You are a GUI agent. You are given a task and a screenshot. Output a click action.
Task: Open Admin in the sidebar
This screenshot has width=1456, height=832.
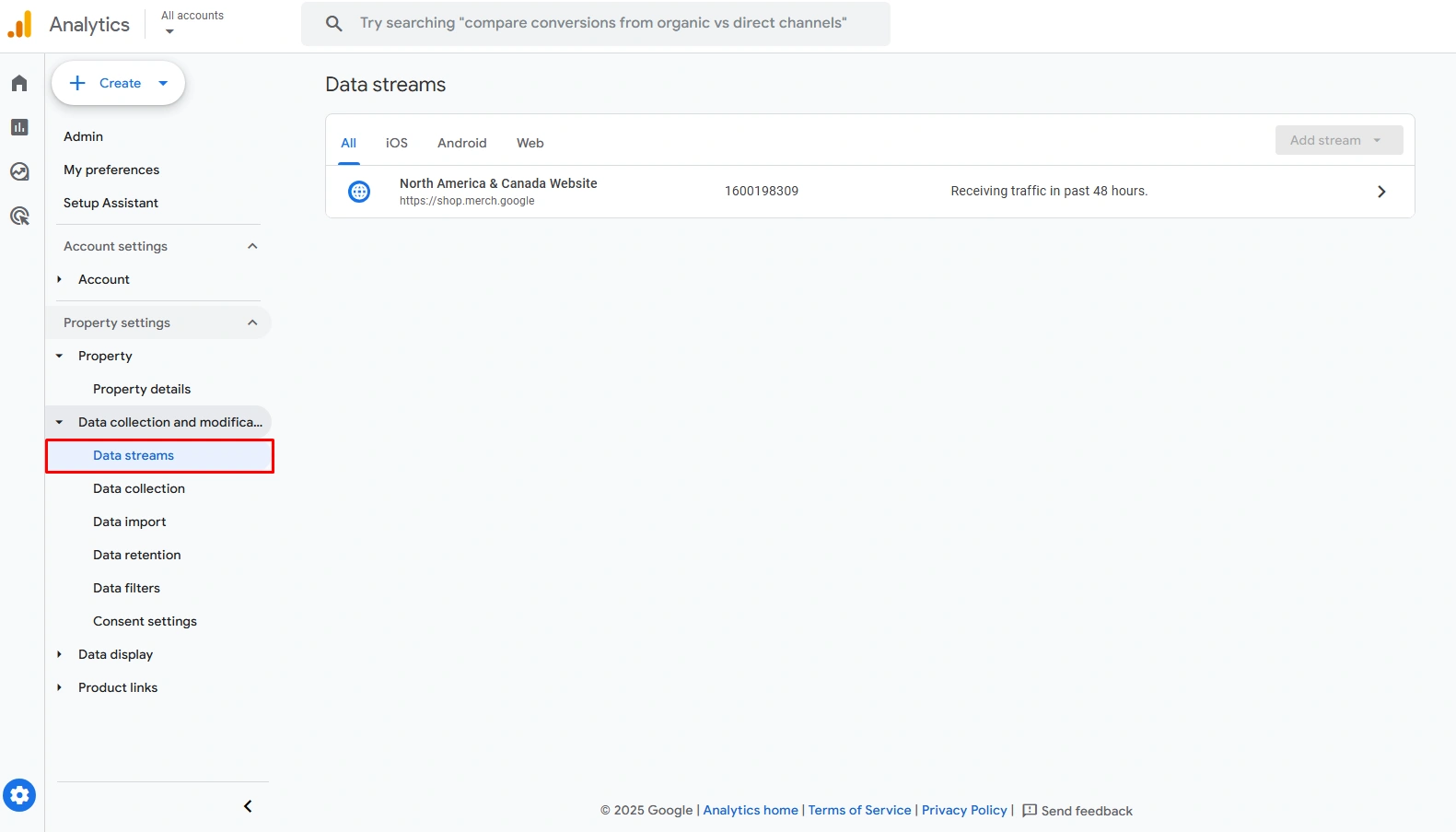pyautogui.click(x=83, y=136)
